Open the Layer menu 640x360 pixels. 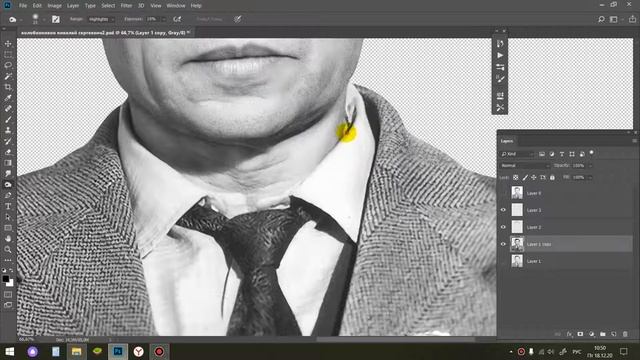(x=73, y=6)
